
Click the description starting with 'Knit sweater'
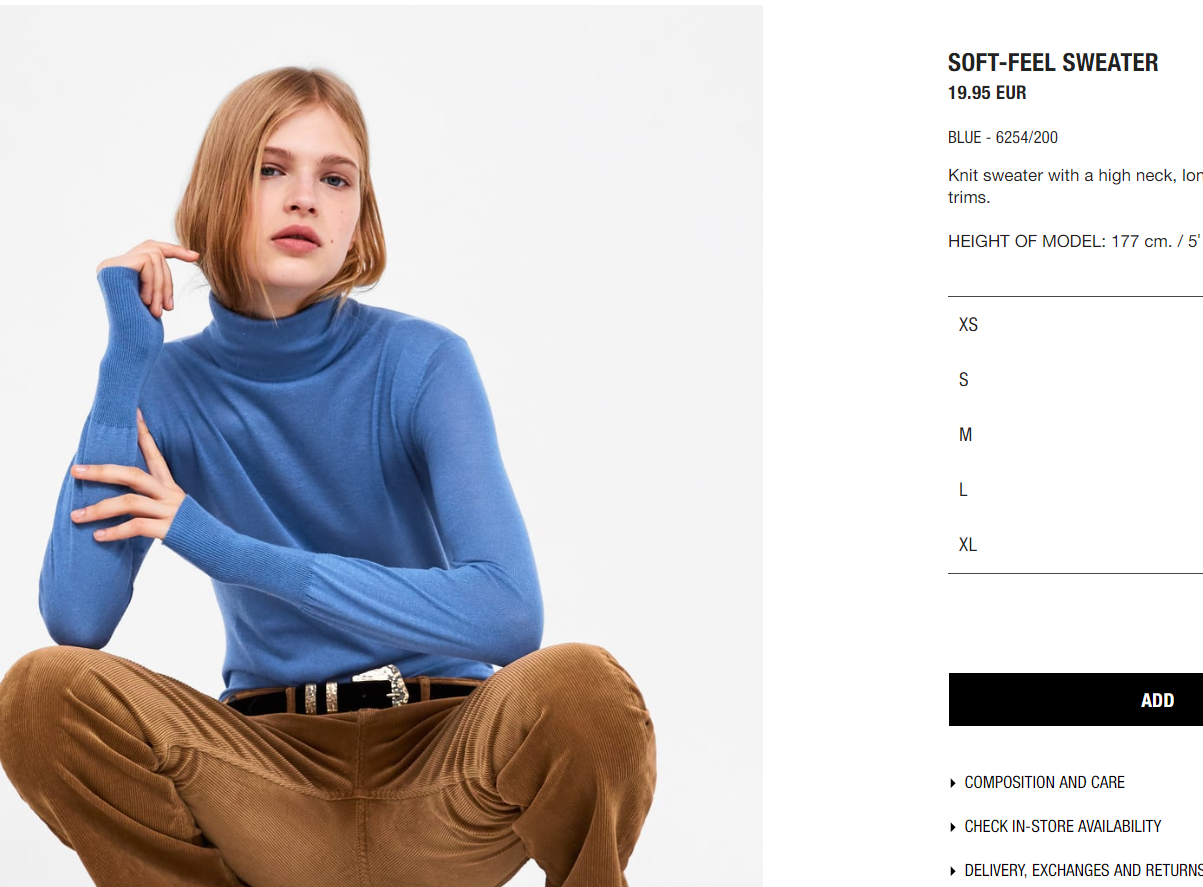1075,186
